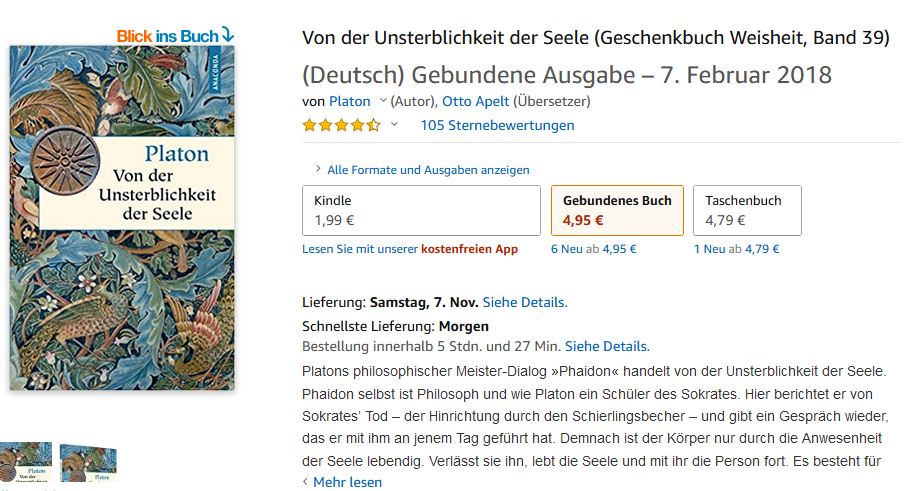Select the second small thumbnail image

(88, 462)
